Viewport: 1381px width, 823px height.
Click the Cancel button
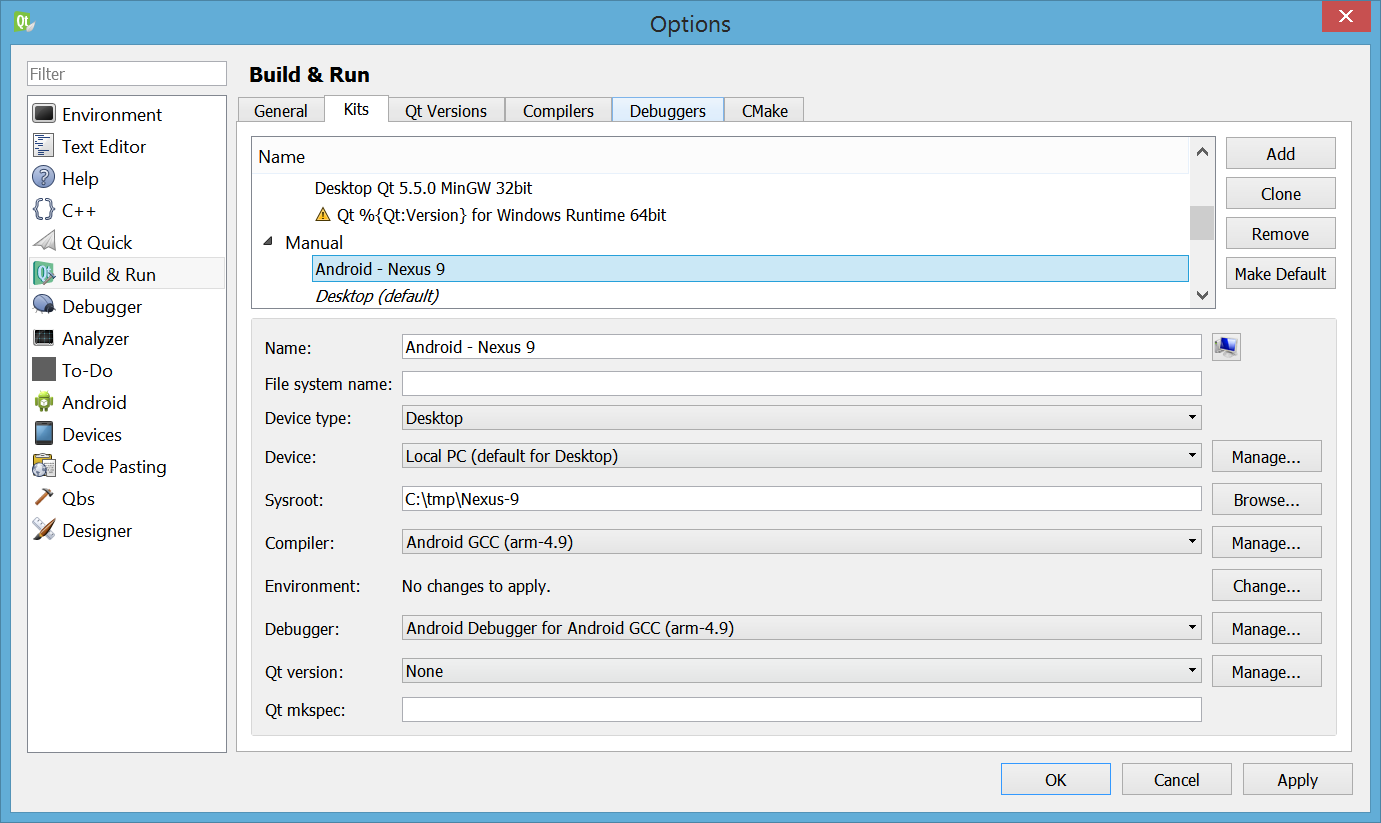tap(1177, 779)
